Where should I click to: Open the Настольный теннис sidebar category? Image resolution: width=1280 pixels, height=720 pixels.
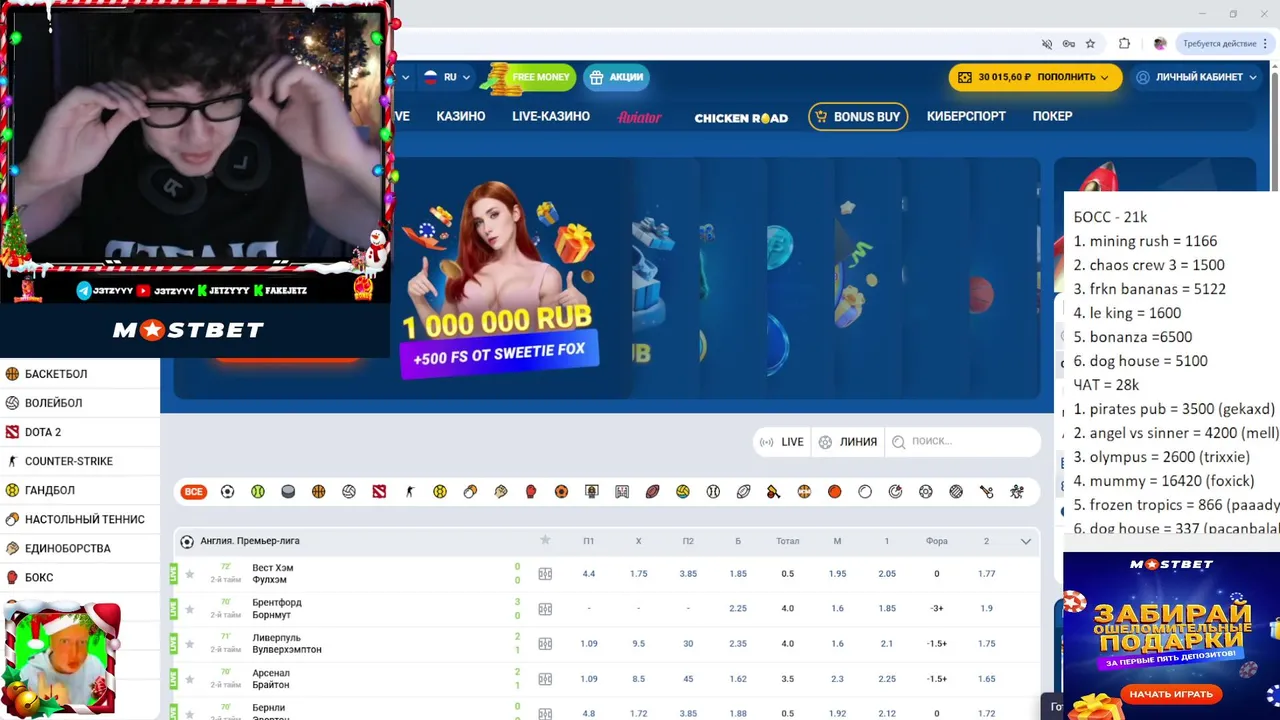coord(80,519)
